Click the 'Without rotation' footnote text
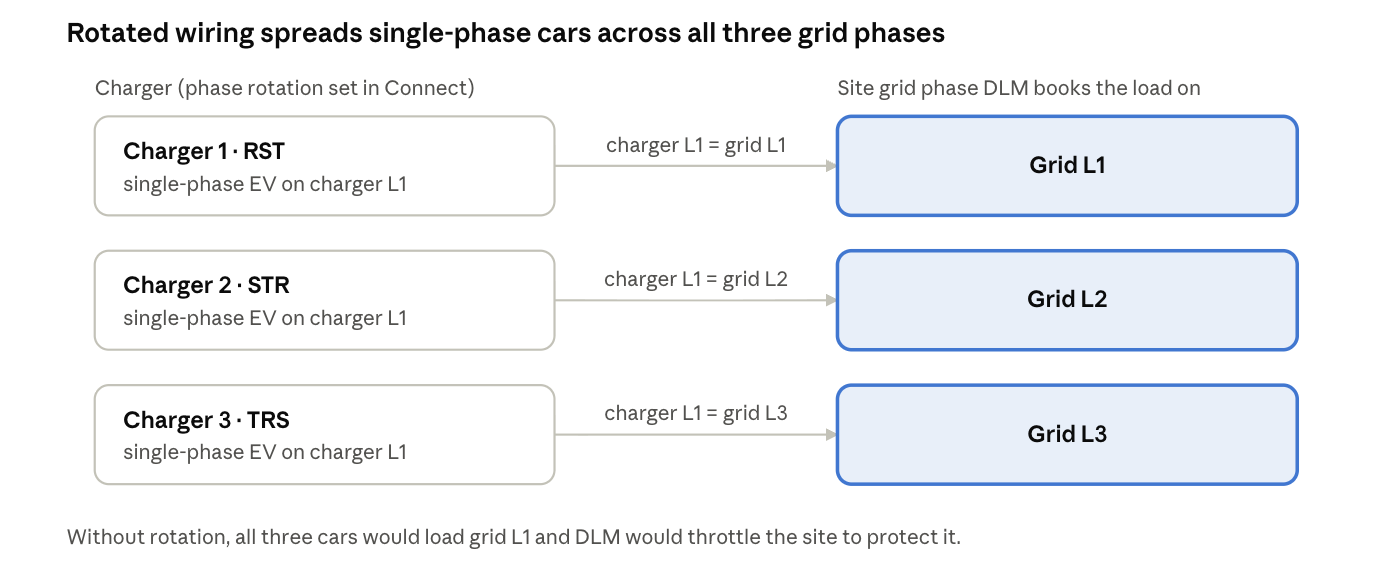1376x570 pixels. point(513,537)
